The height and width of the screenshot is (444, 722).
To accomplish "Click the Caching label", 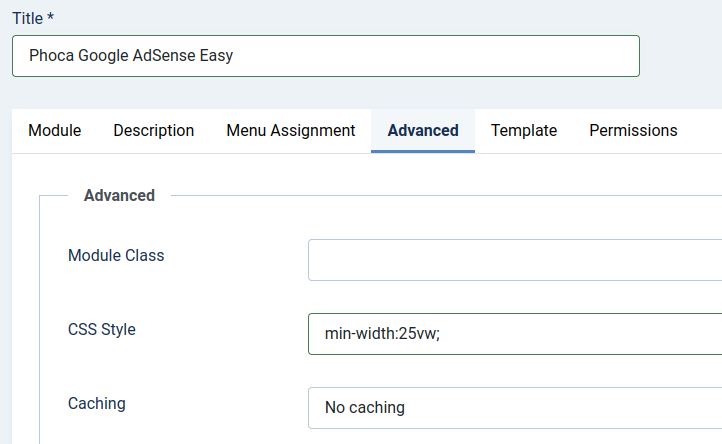I will [x=97, y=403].
